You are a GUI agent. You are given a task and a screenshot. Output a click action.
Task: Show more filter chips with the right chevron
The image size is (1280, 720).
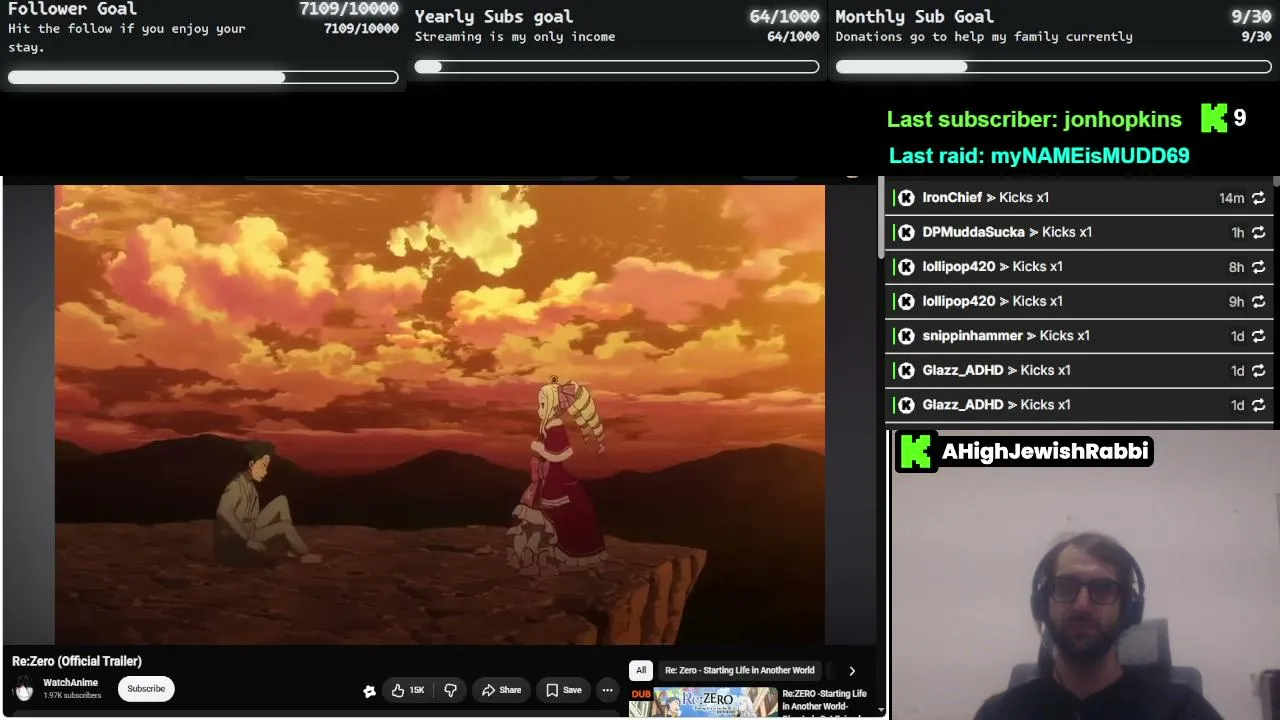tap(852, 671)
